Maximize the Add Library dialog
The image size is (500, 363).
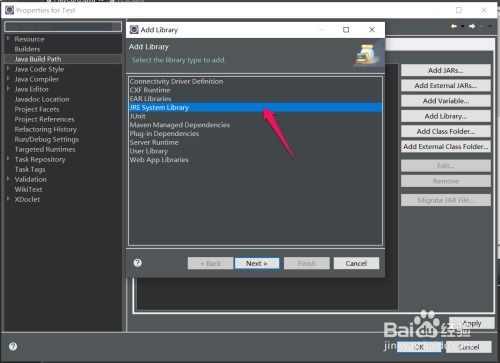click(346, 30)
